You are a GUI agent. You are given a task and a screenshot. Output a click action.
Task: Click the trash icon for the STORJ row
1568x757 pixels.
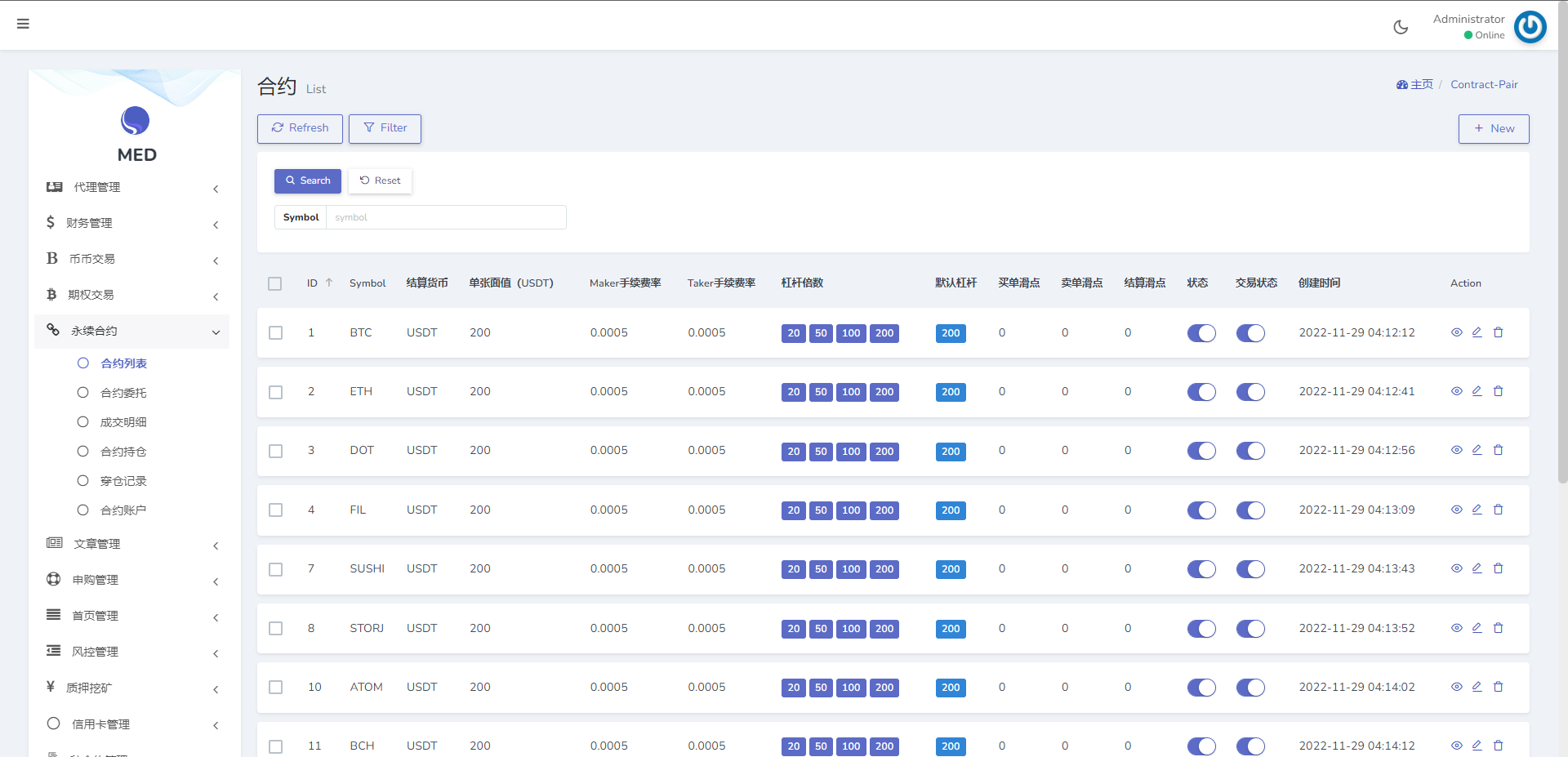tap(1498, 628)
